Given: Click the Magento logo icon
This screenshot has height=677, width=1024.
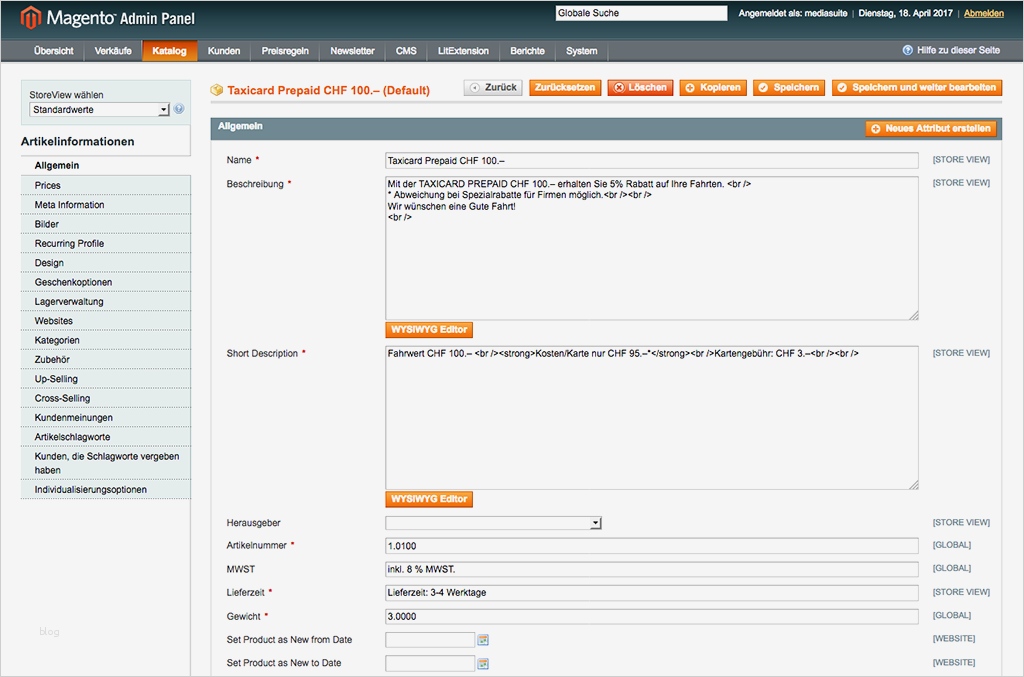Looking at the screenshot, I should point(30,18).
